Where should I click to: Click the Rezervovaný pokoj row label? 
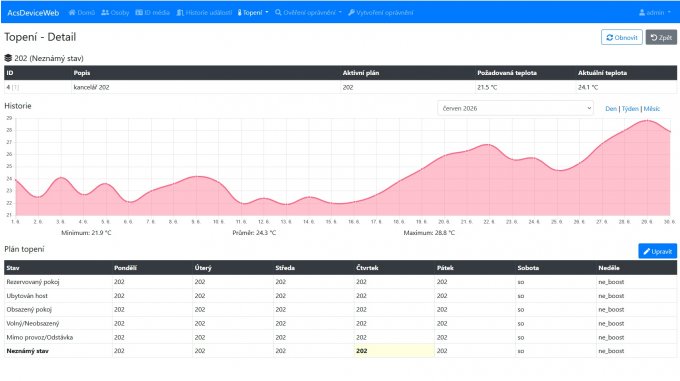[x=33, y=282]
